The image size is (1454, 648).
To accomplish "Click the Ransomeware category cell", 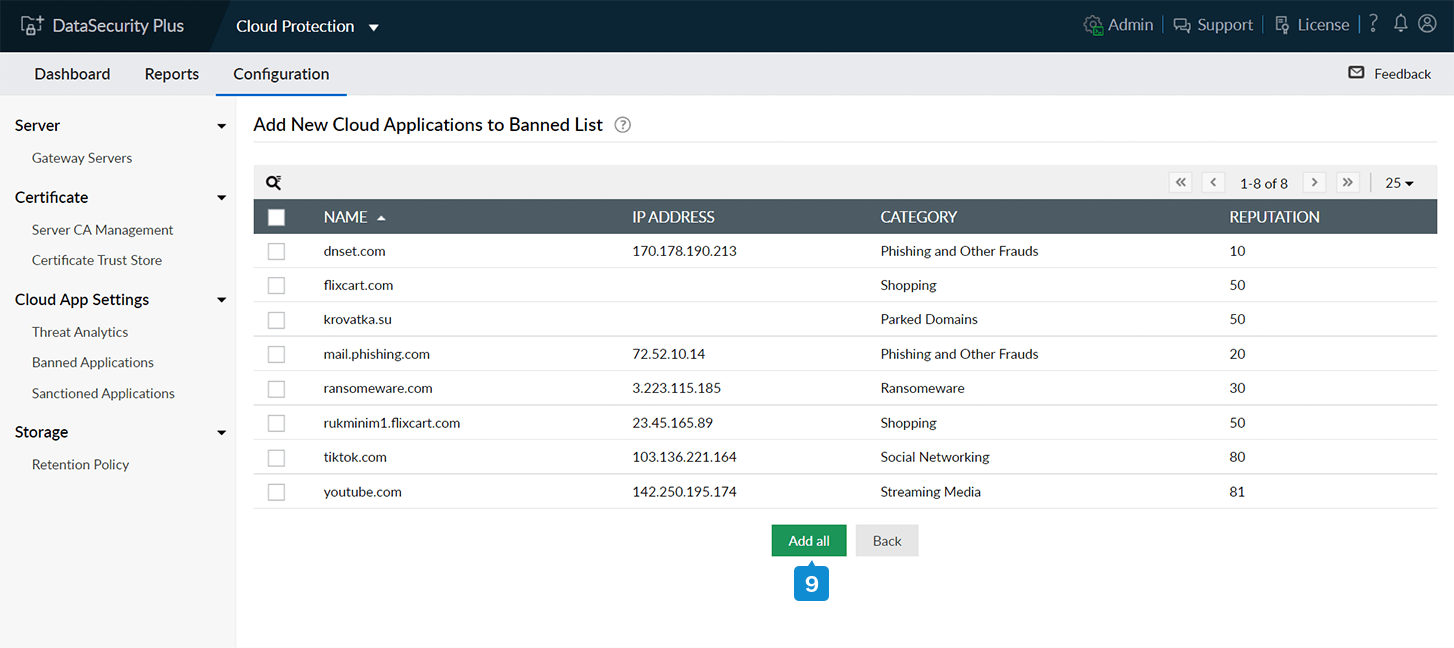I will 922,388.
